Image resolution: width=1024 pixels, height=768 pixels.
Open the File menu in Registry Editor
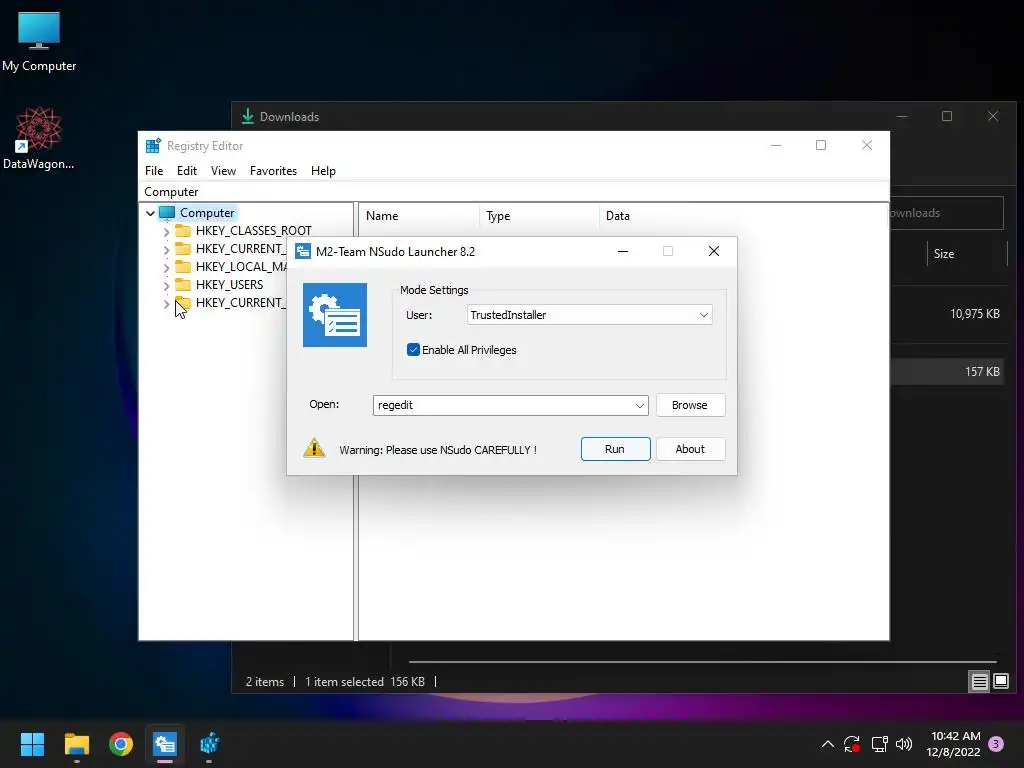[x=154, y=170]
